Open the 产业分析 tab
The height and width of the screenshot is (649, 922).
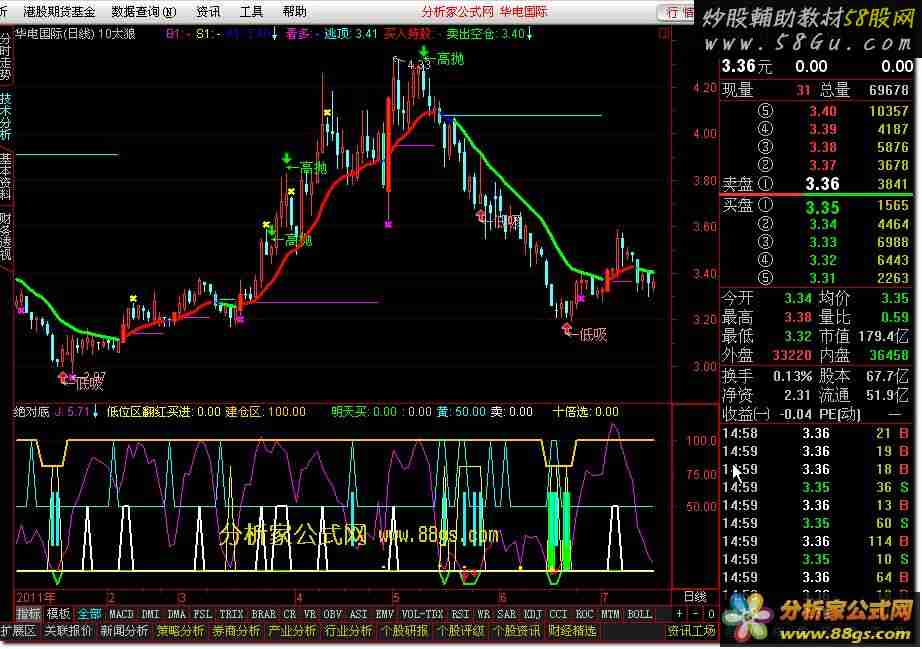point(292,632)
